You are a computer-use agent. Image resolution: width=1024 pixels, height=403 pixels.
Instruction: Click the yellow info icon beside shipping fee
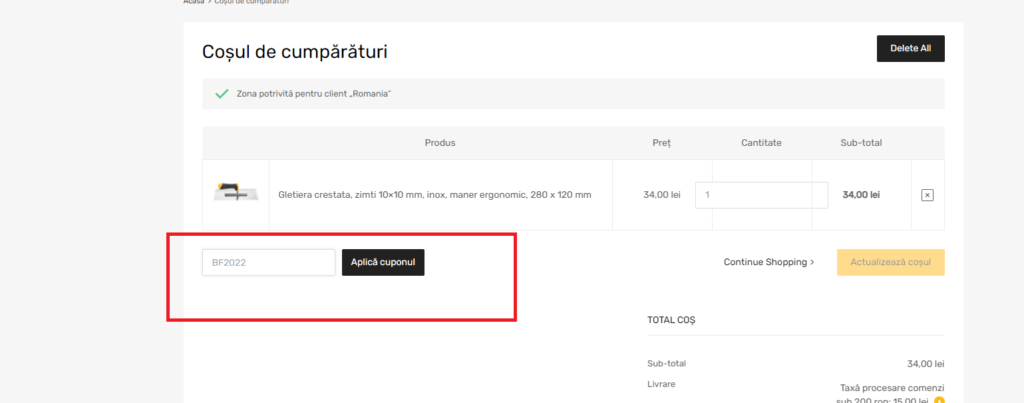click(939, 400)
